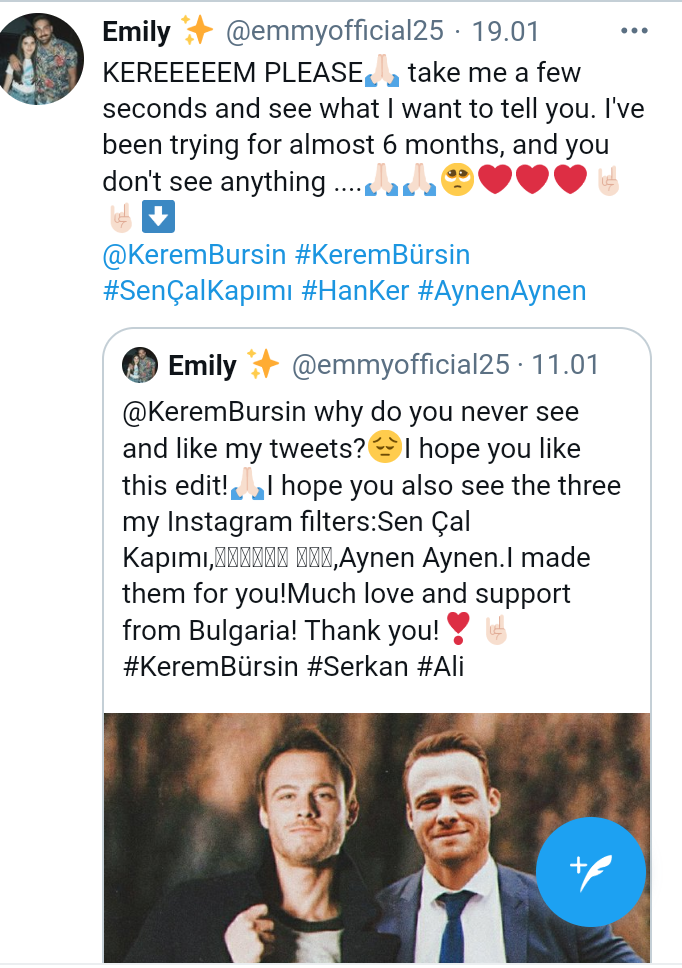Viewport: 682px width, 968px height.
Task: Open the #HanKer hashtag
Action: pyautogui.click(x=354, y=291)
